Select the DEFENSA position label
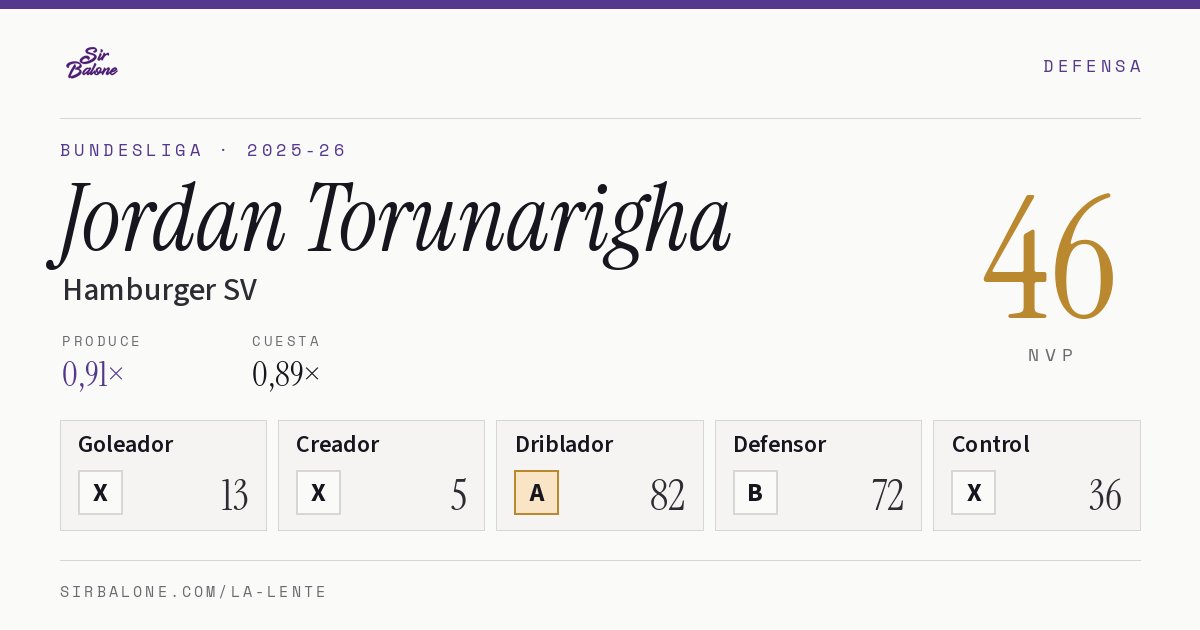Image resolution: width=1200 pixels, height=630 pixels. click(1092, 66)
